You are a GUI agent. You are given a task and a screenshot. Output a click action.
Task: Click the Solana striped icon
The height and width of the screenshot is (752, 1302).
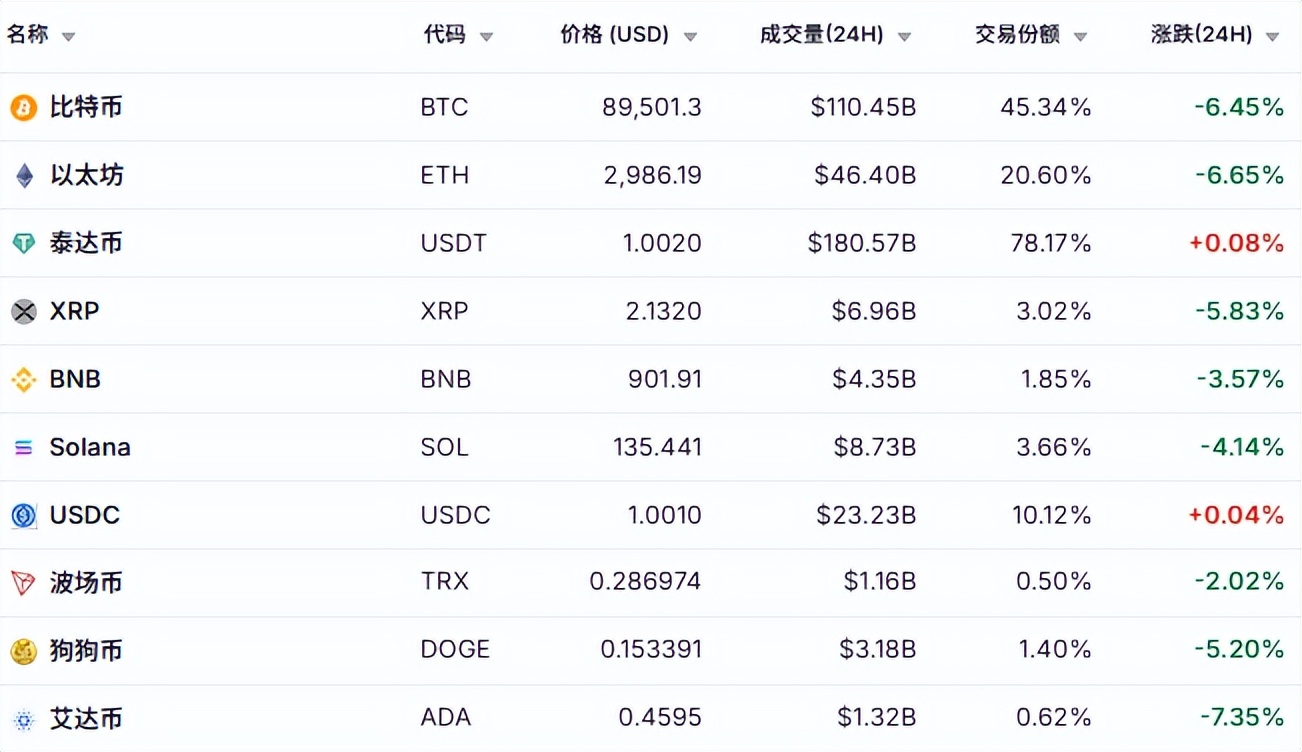[x=23, y=447]
